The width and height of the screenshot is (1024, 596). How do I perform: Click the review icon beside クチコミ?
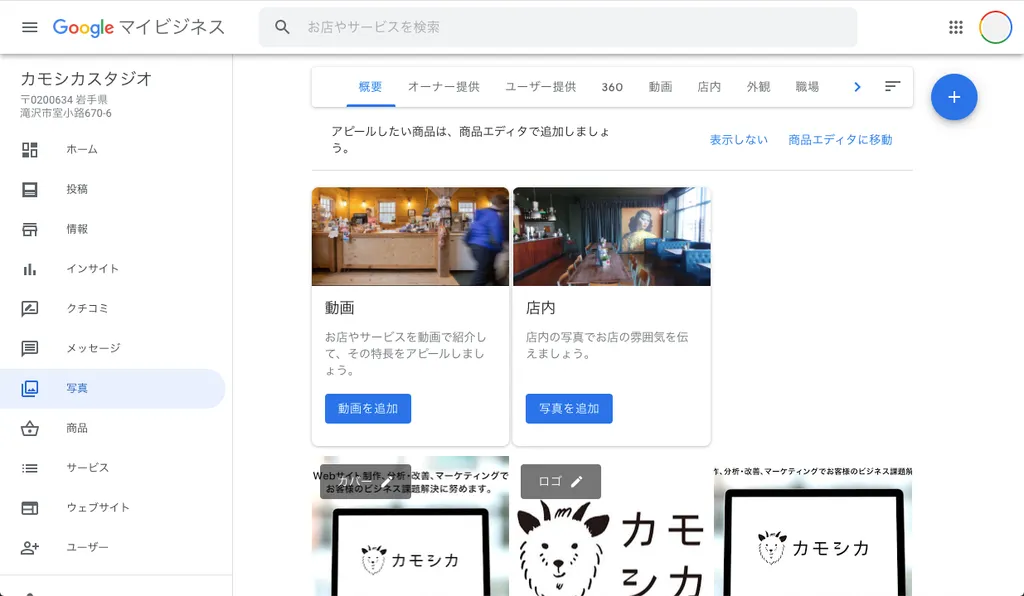29,309
